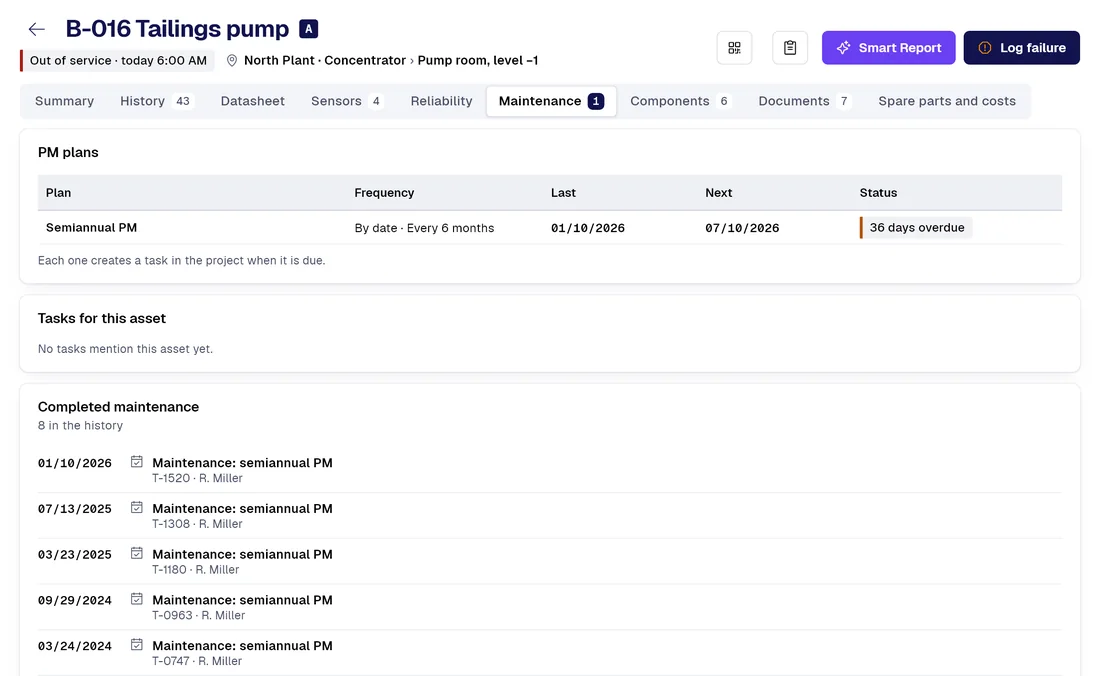The height and width of the screenshot is (676, 1100).
Task: Click the Tasks for this asset heading
Action: click(x=102, y=318)
